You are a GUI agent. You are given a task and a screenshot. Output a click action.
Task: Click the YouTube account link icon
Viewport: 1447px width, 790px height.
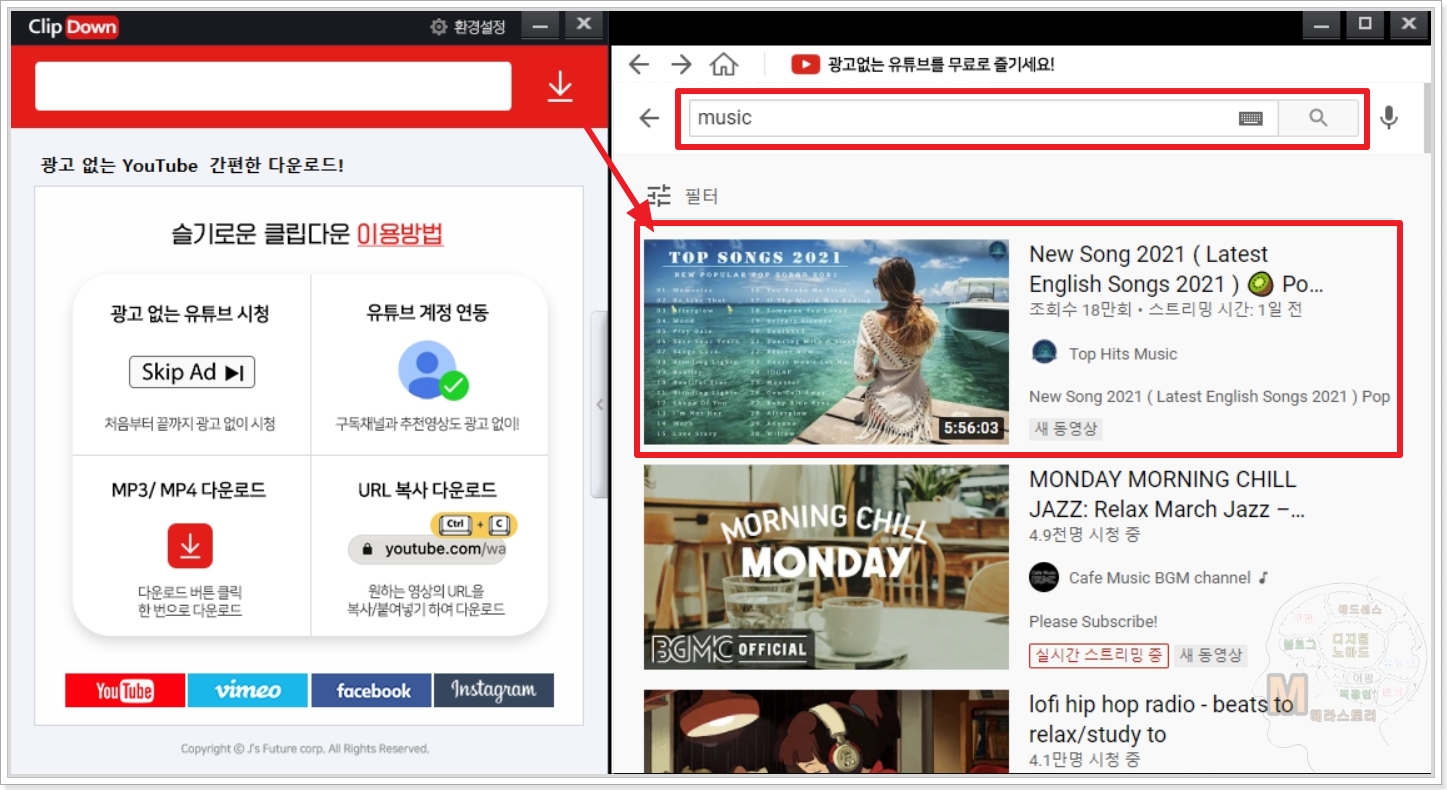[x=433, y=371]
